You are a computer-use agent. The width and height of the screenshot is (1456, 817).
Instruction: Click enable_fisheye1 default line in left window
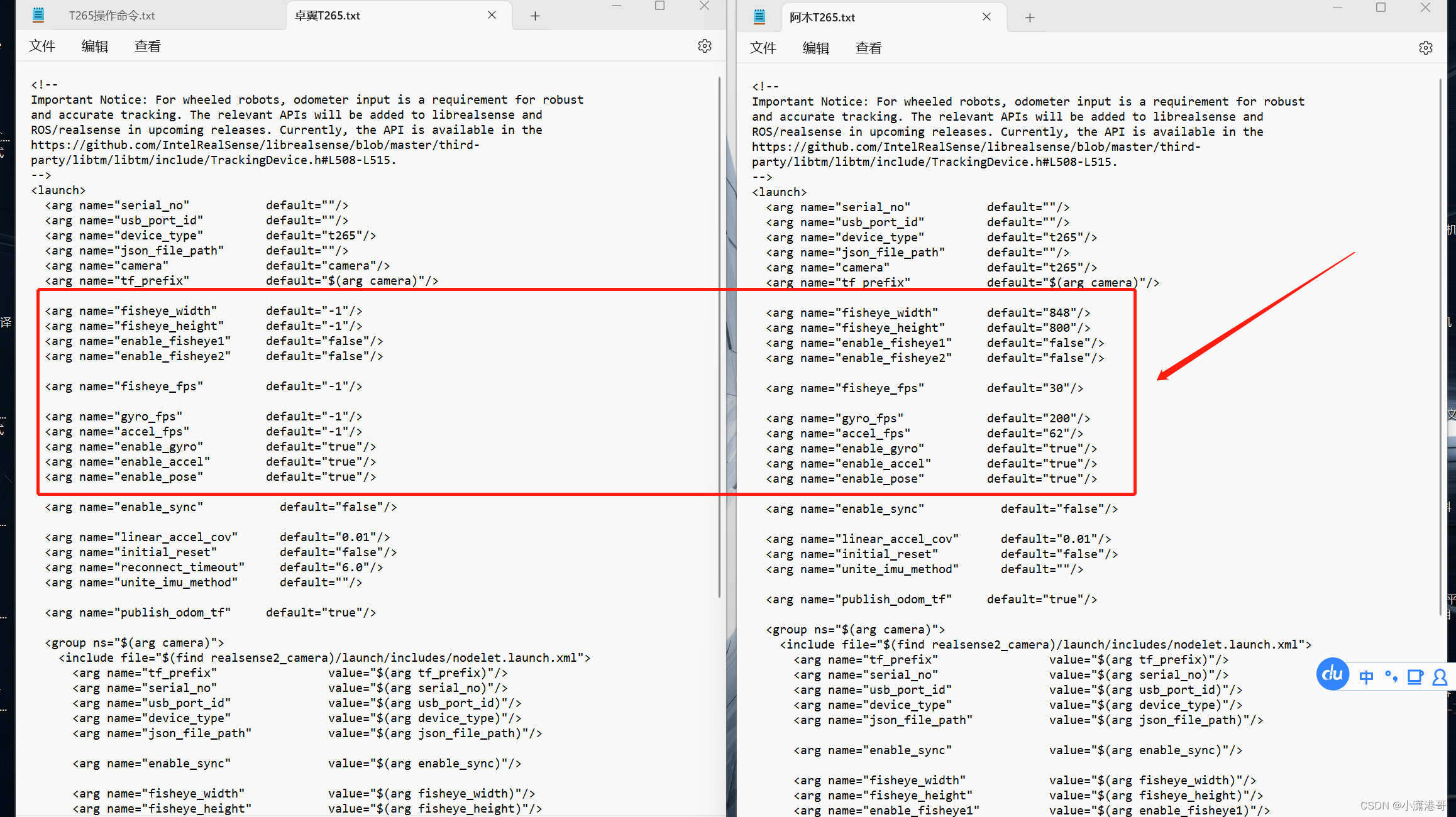214,341
